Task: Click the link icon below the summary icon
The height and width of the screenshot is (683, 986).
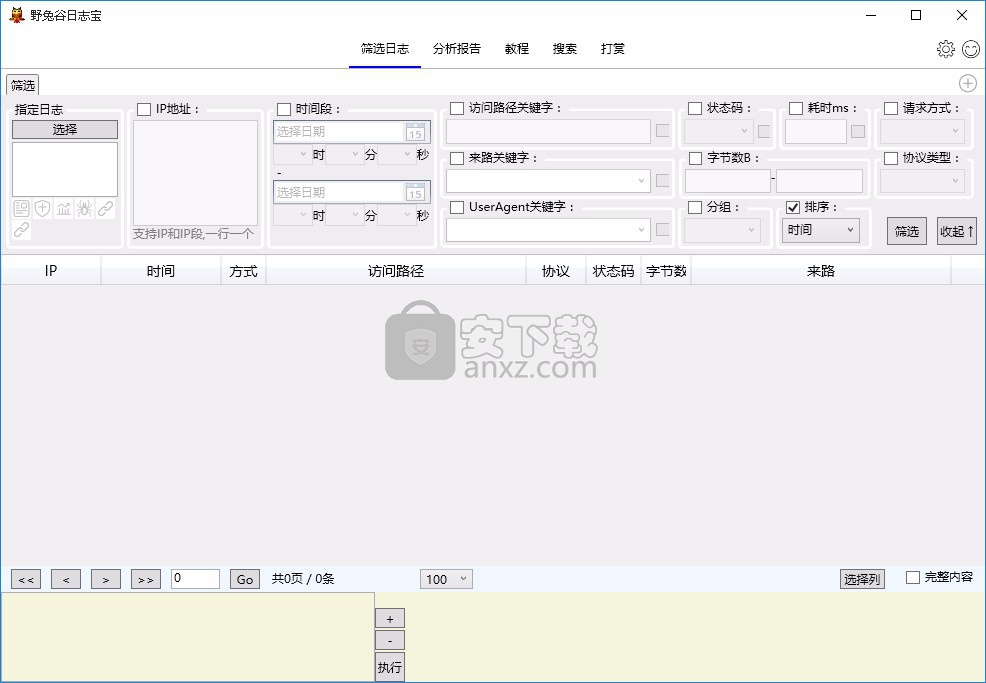Action: point(21,230)
